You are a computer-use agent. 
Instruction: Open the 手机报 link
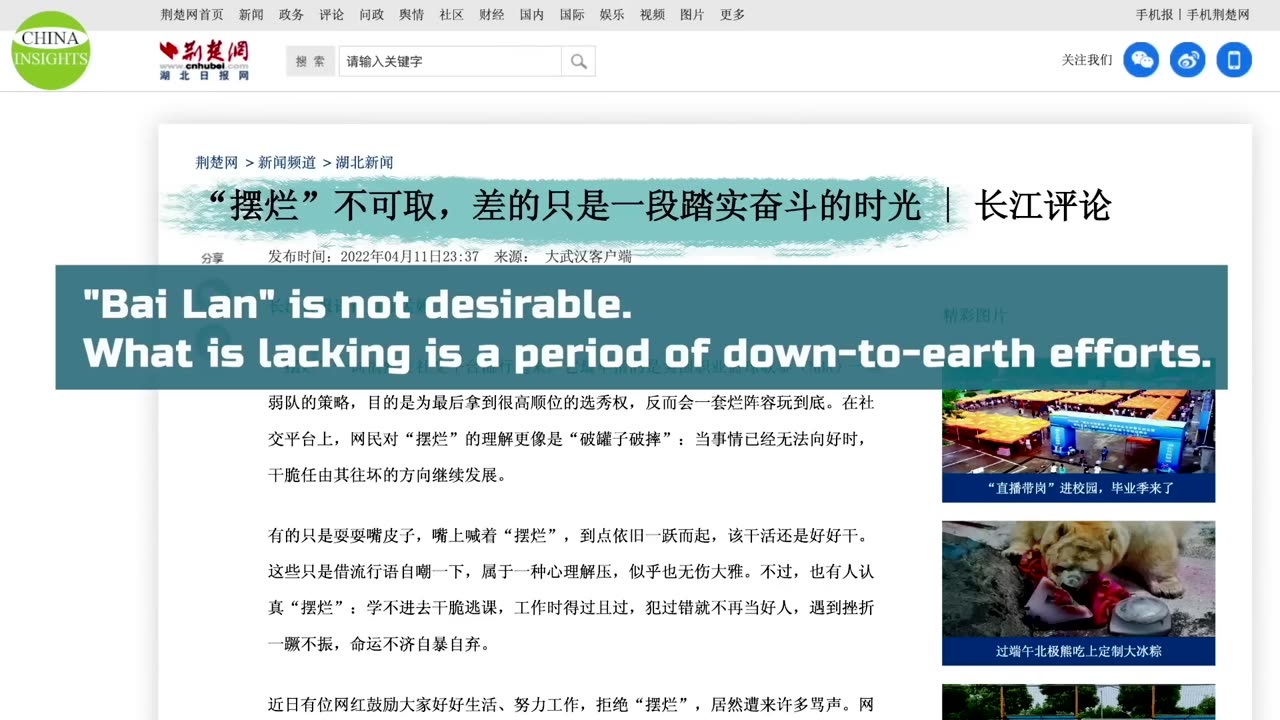(1154, 15)
